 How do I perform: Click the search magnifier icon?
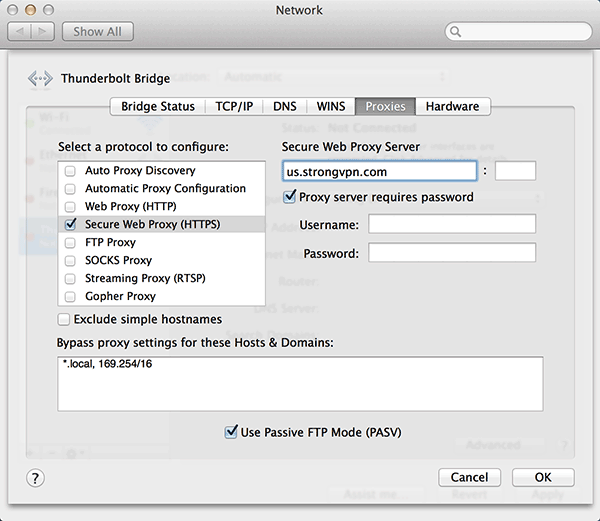pyautogui.click(x=455, y=31)
